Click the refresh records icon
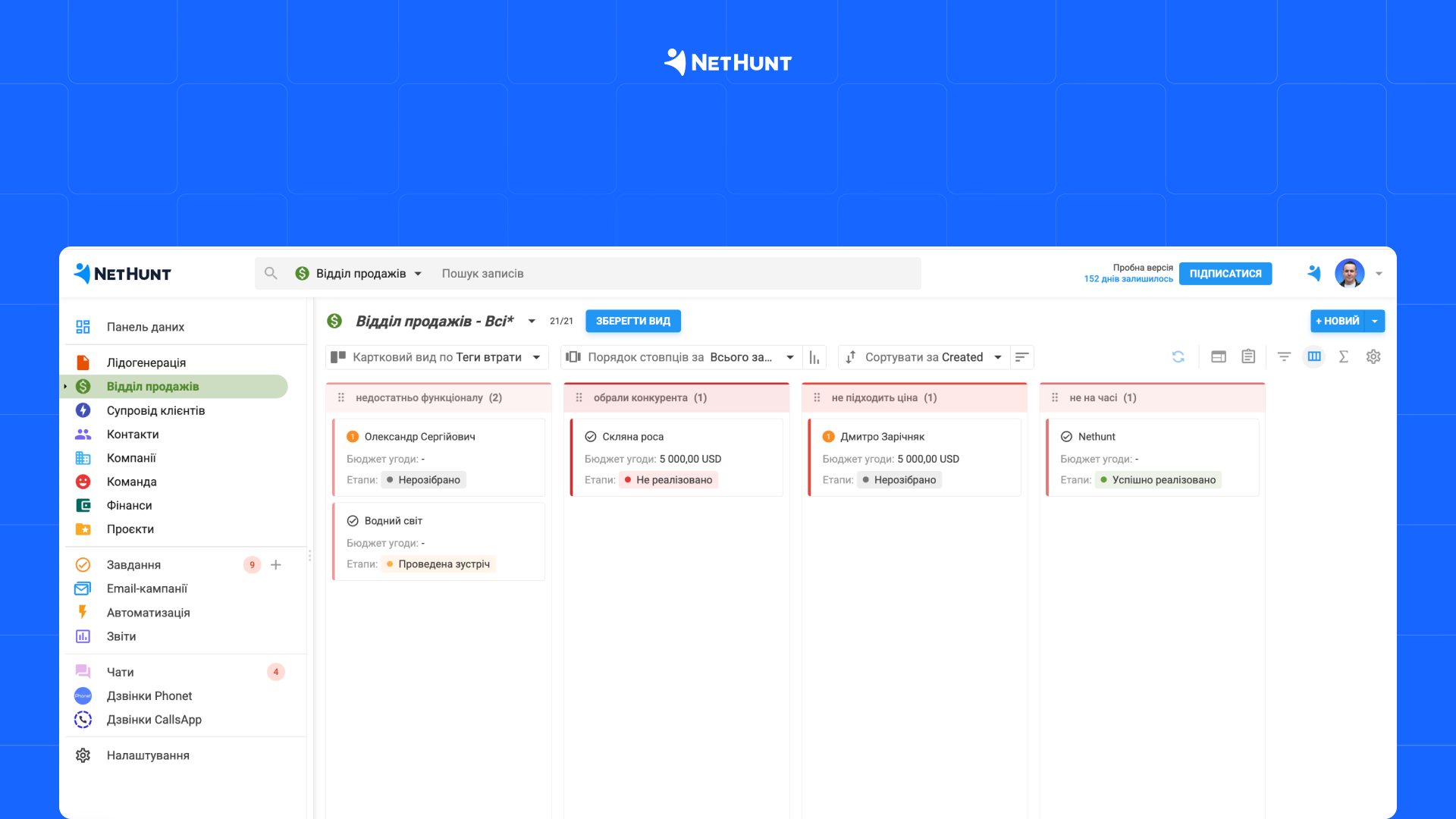Image resolution: width=1456 pixels, height=819 pixels. click(1178, 356)
